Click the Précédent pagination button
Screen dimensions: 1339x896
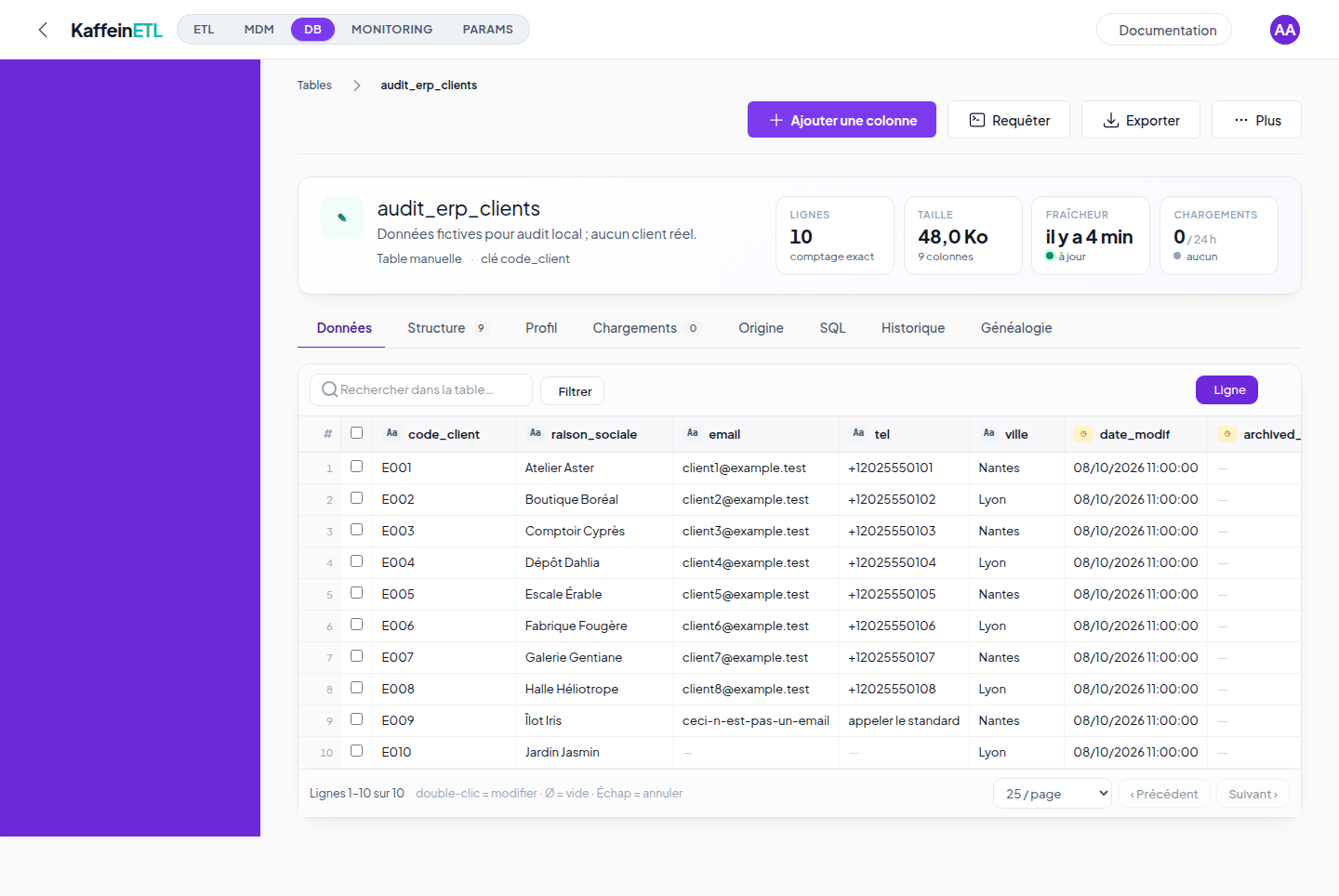pos(1163,794)
